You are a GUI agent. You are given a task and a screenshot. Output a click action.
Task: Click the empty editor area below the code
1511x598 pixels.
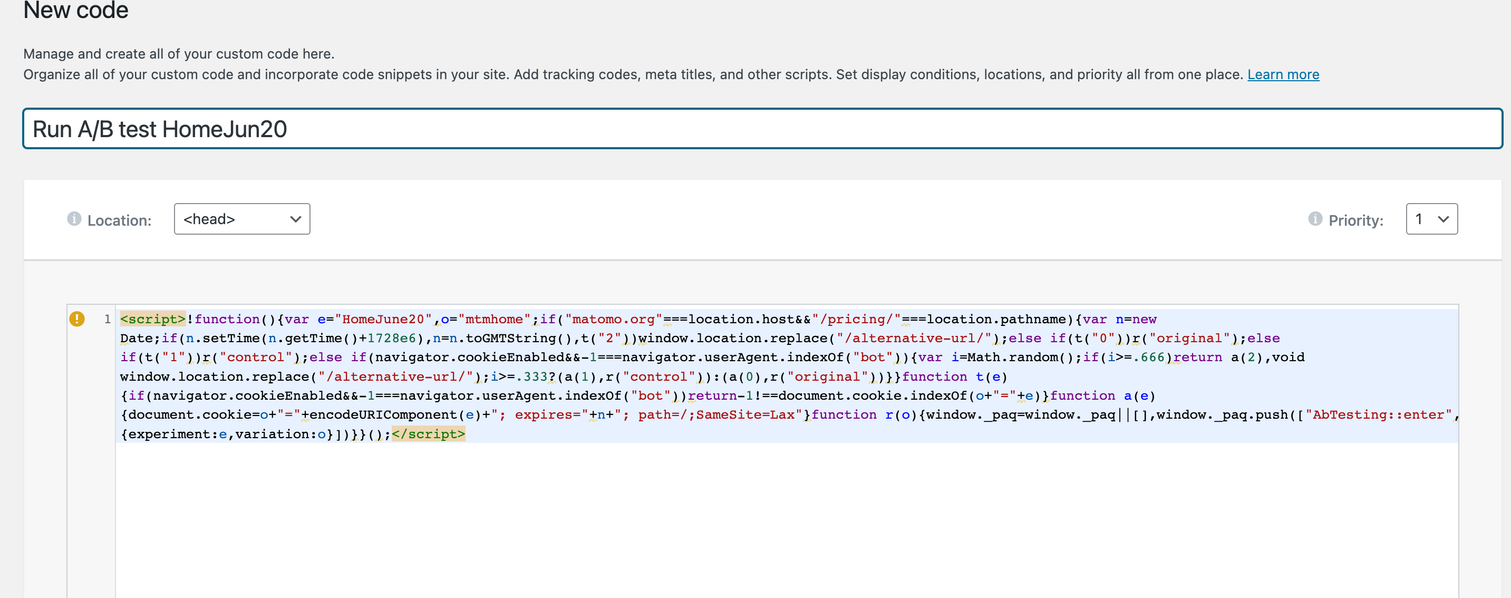pos(786,520)
